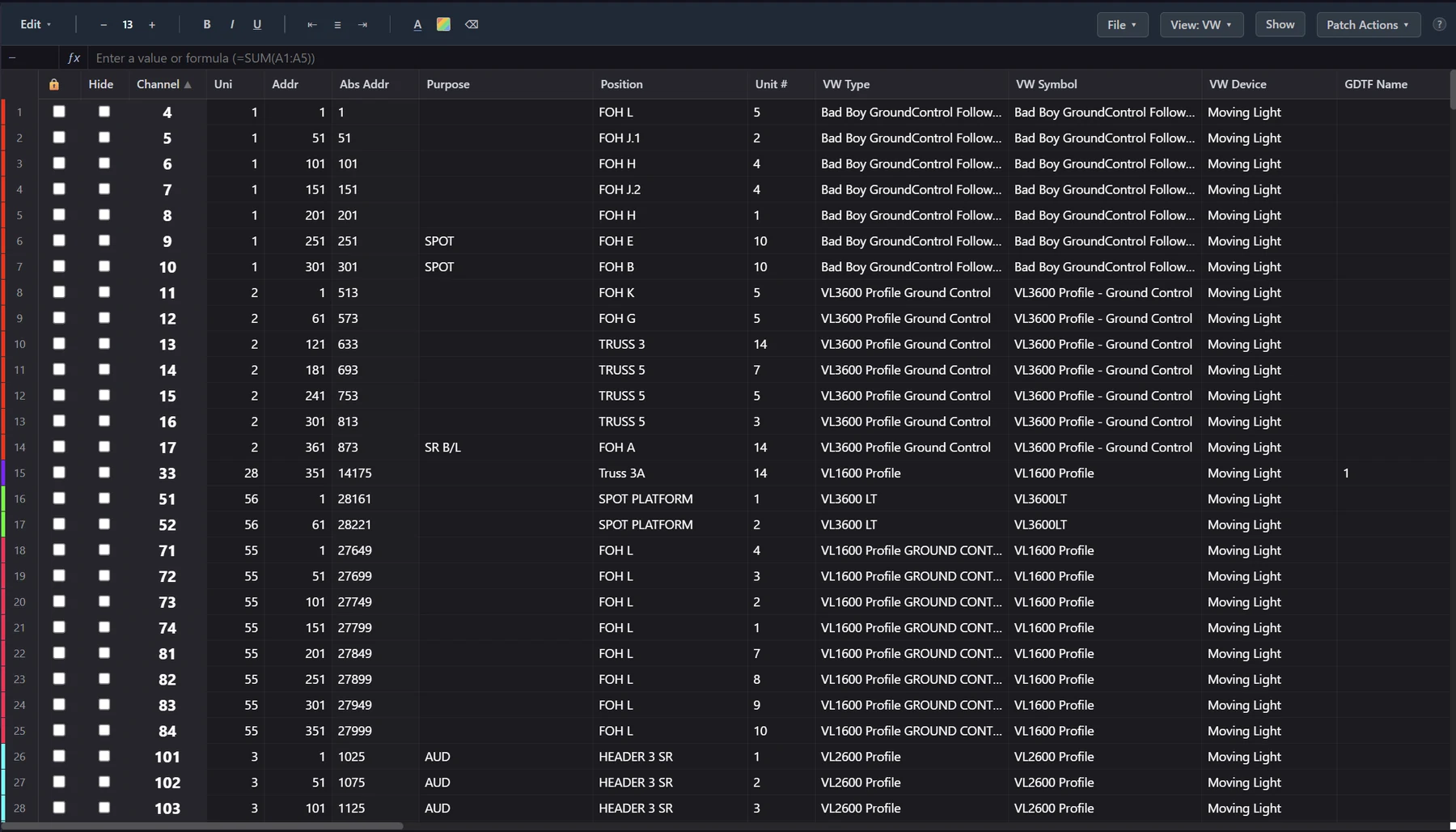Click the vertical scrollbar thumb
Image resolution: width=1456 pixels, height=832 pixels.
coord(1453,91)
